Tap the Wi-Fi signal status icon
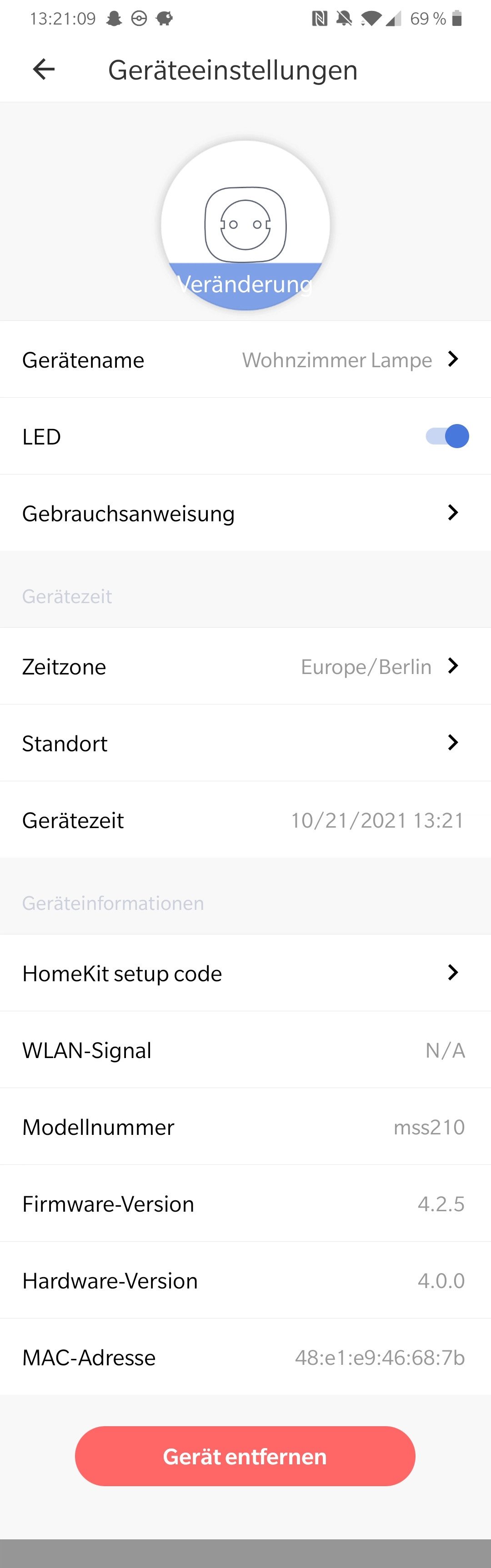This screenshot has height=1568, width=491. 371,19
